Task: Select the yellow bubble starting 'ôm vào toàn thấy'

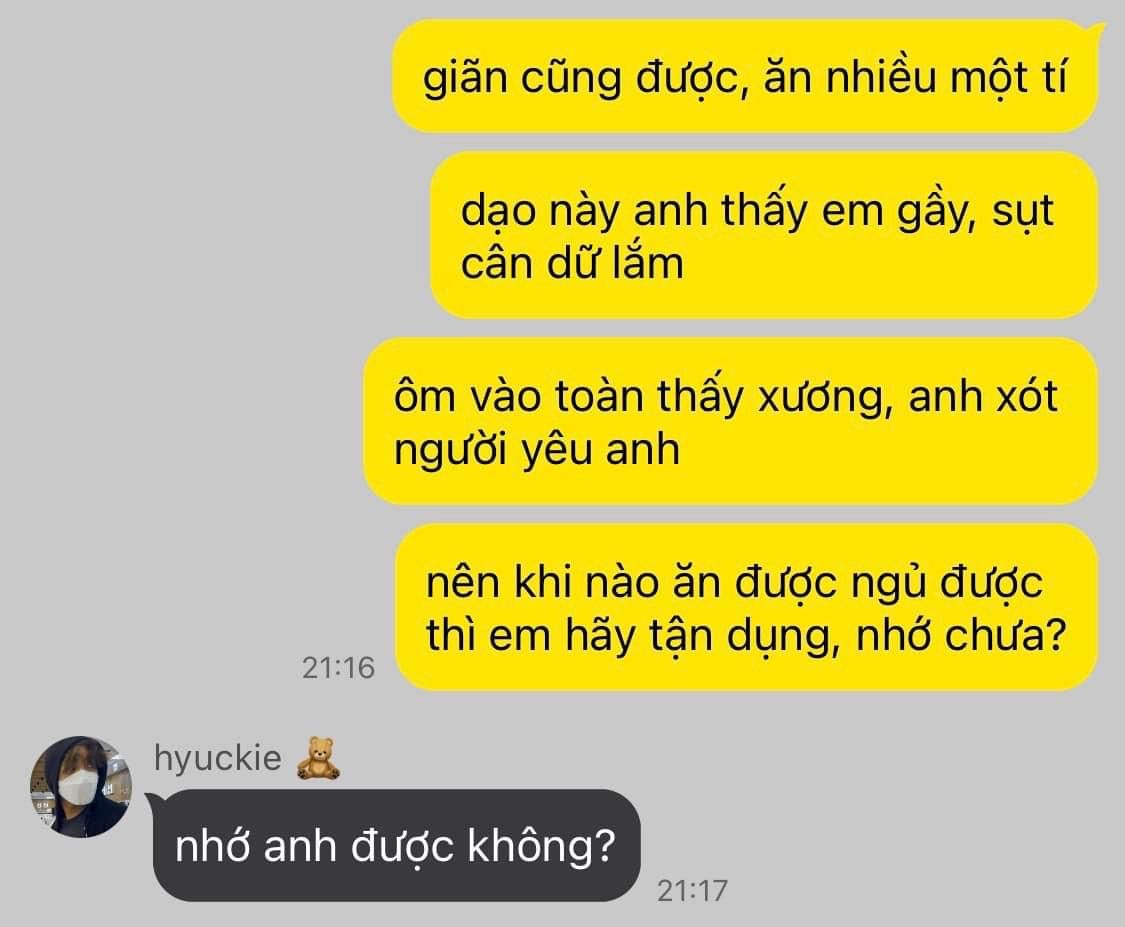Action: [x=730, y=422]
